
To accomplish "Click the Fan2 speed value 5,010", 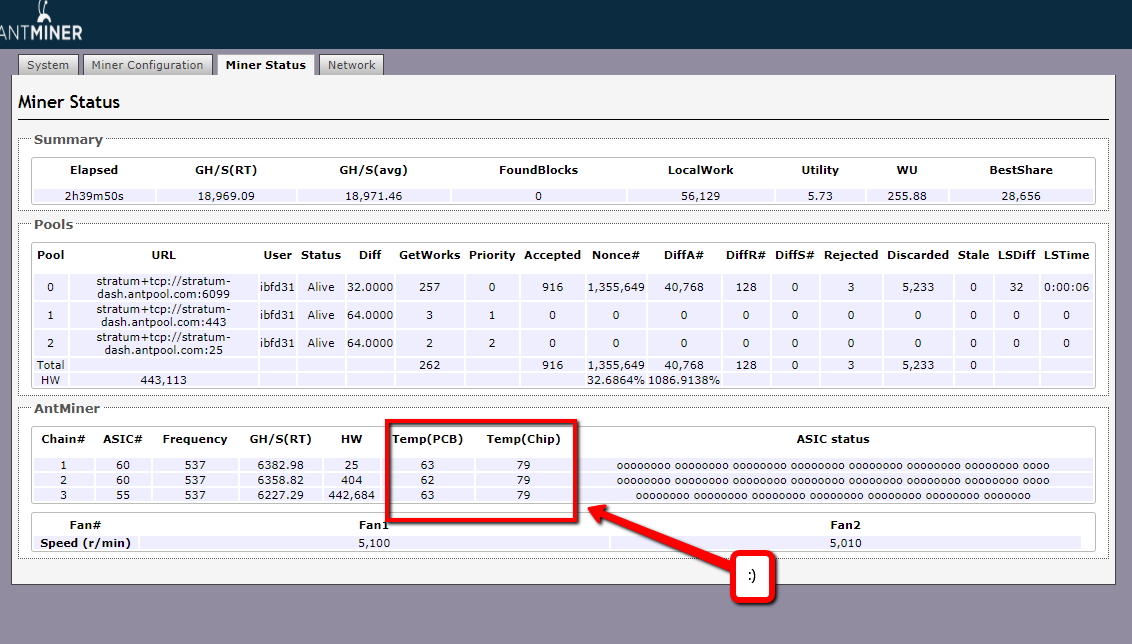I will click(x=845, y=543).
